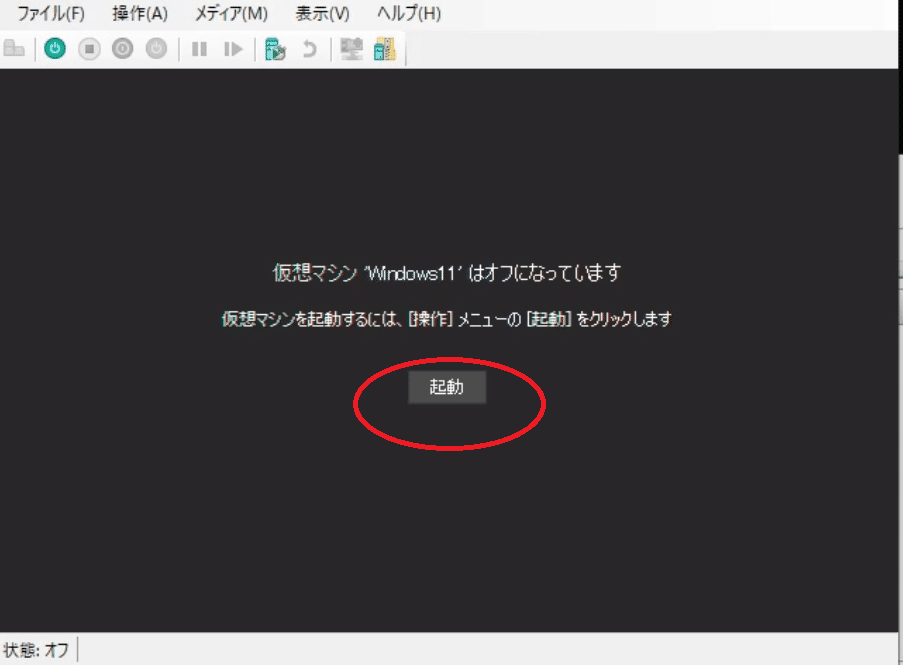Image resolution: width=903 pixels, height=665 pixels.
Task: Click the Save state toolbar icon
Action: 156,49
